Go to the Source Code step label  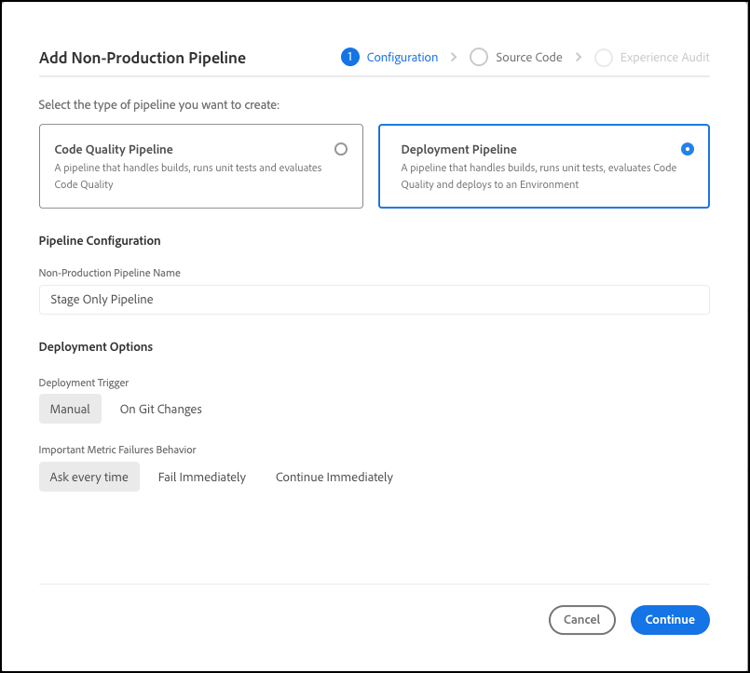(529, 57)
